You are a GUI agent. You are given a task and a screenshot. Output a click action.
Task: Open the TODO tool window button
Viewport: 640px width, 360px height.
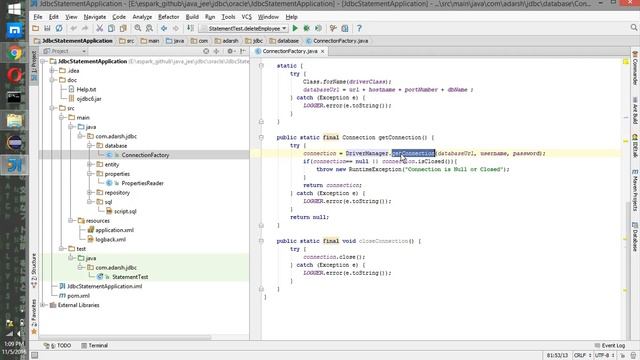point(58,345)
